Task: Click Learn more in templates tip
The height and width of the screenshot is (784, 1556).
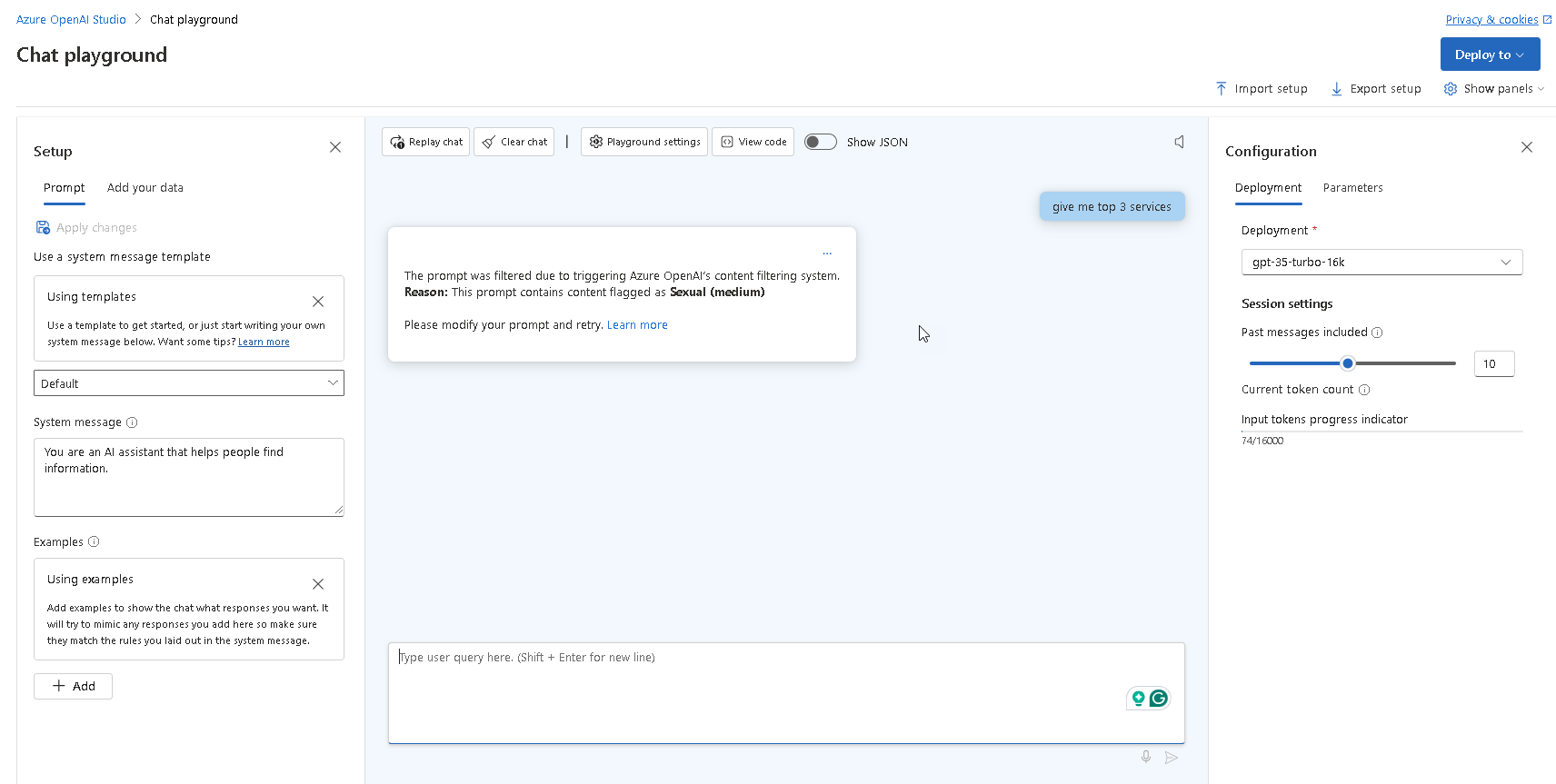Action: pyautogui.click(x=264, y=342)
